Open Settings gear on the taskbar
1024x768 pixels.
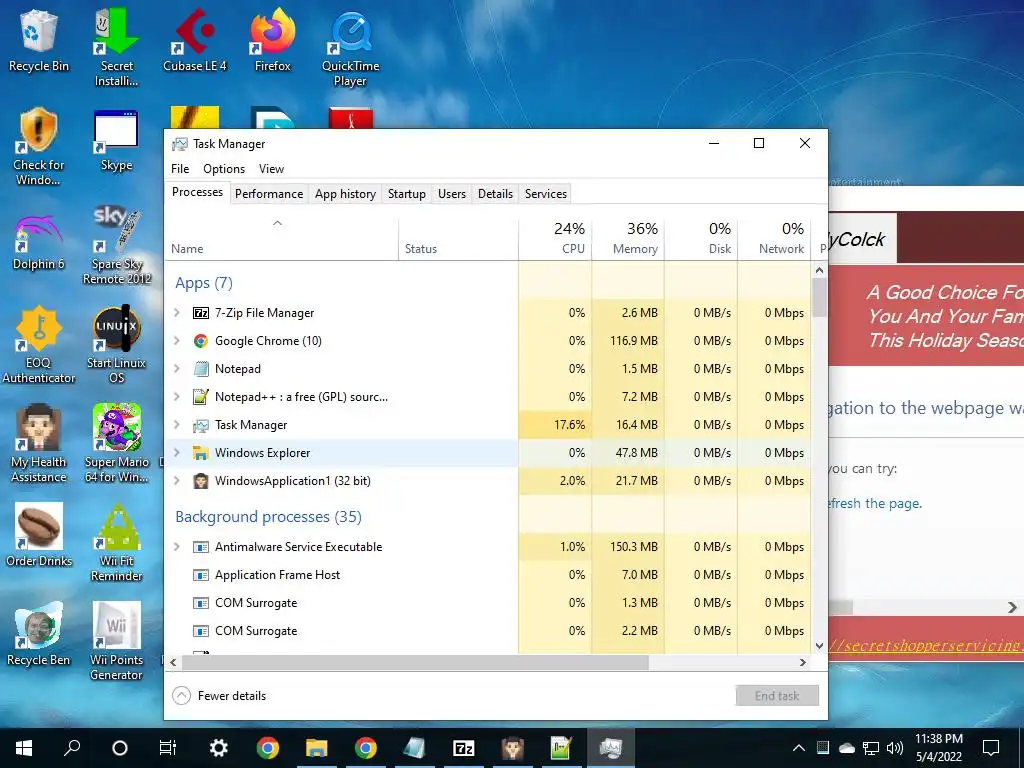pos(218,748)
